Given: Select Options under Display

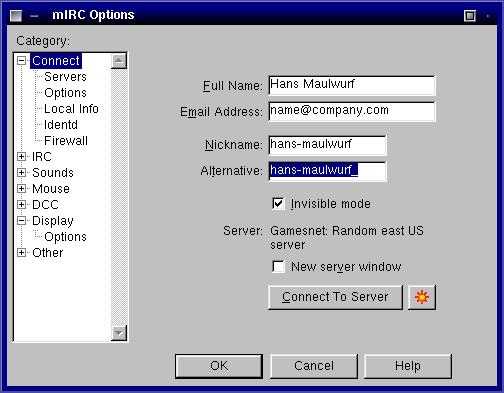Looking at the screenshot, I should coord(65,237).
